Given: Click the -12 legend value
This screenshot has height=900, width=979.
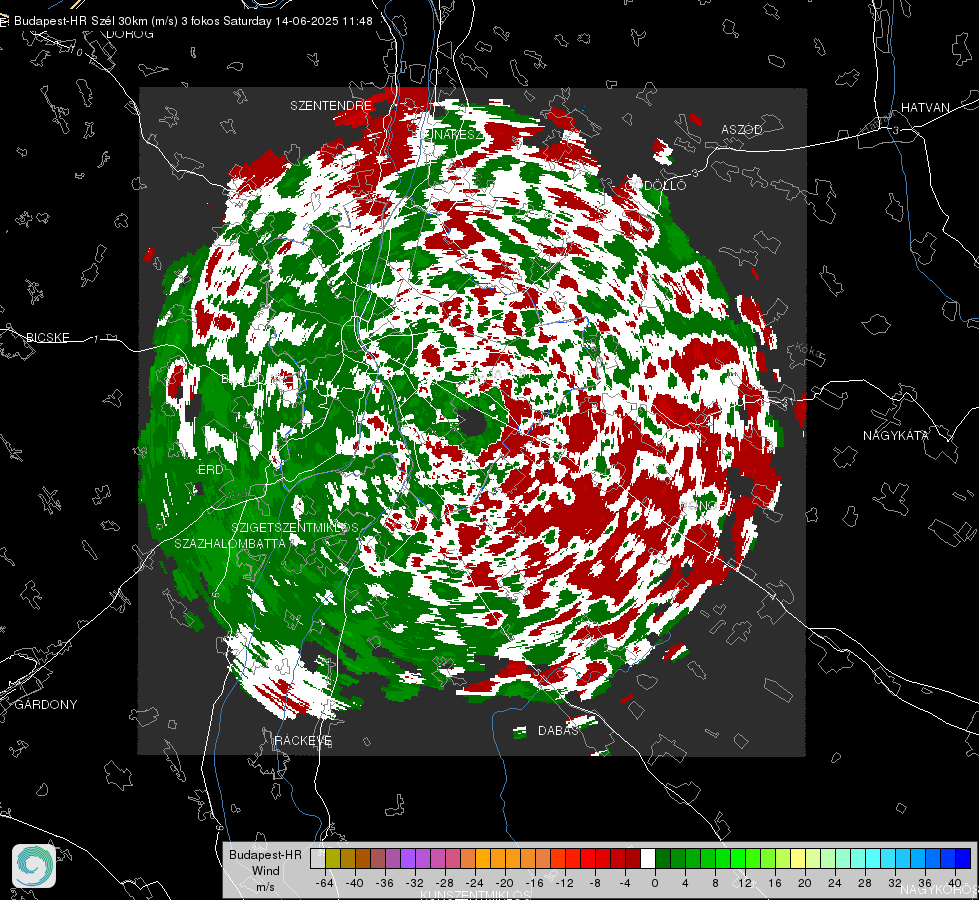Looking at the screenshot, I should pos(564,883).
